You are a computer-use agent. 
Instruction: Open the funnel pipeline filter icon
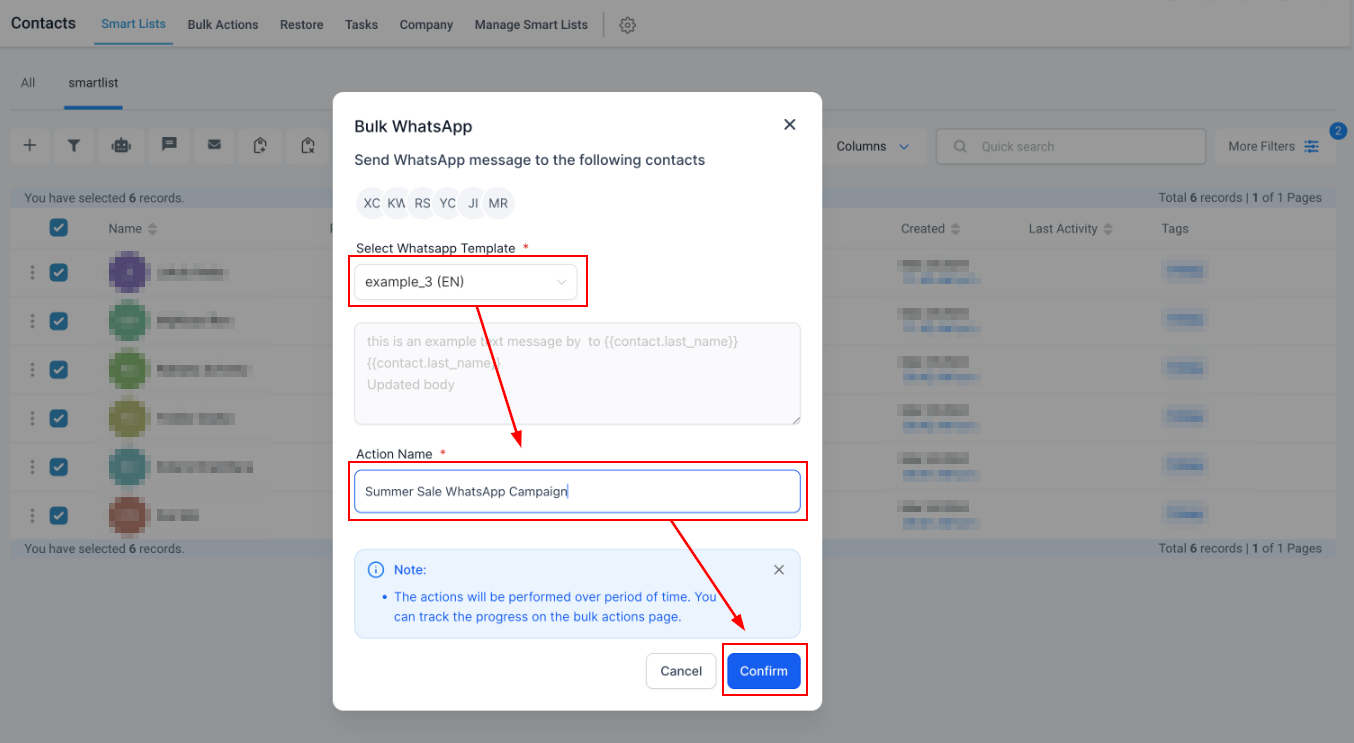click(74, 146)
